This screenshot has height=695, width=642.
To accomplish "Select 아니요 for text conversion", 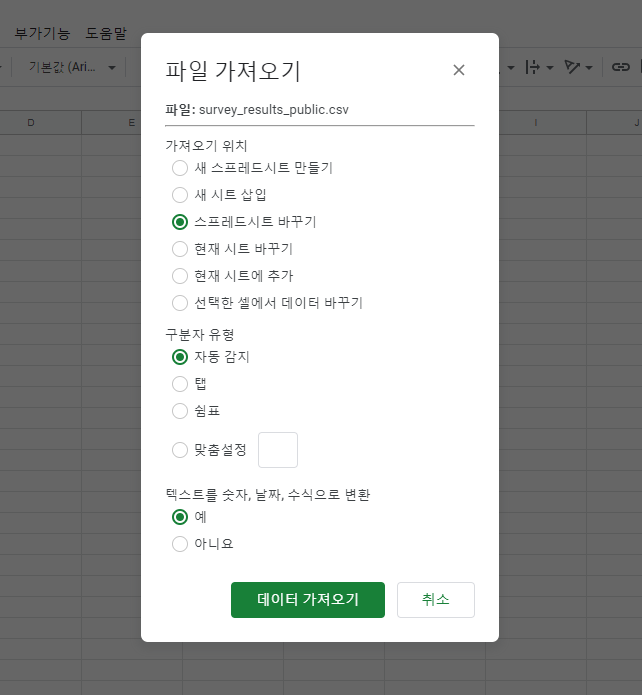I will (x=180, y=544).
